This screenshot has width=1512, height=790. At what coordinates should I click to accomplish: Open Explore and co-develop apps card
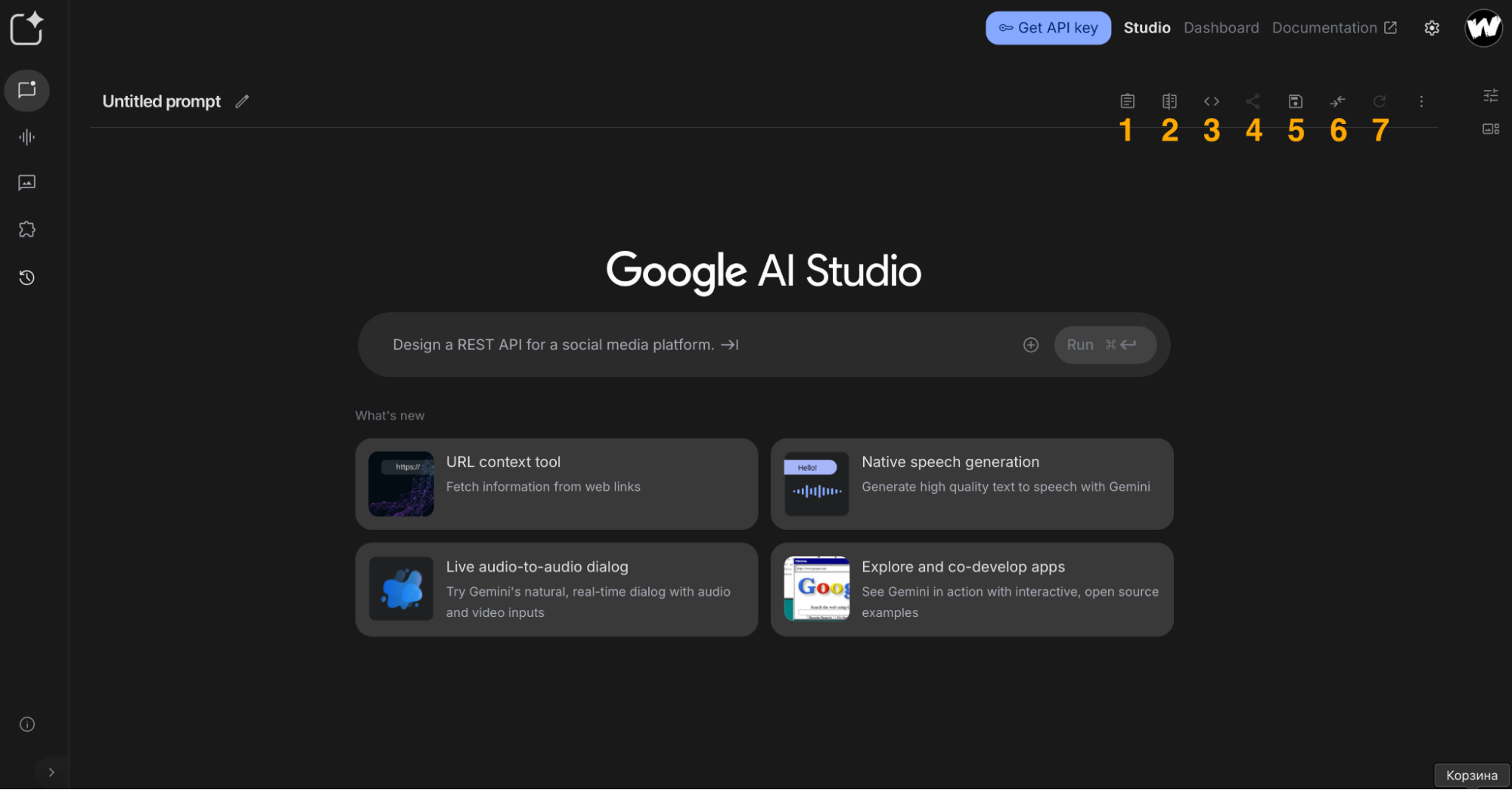[972, 589]
